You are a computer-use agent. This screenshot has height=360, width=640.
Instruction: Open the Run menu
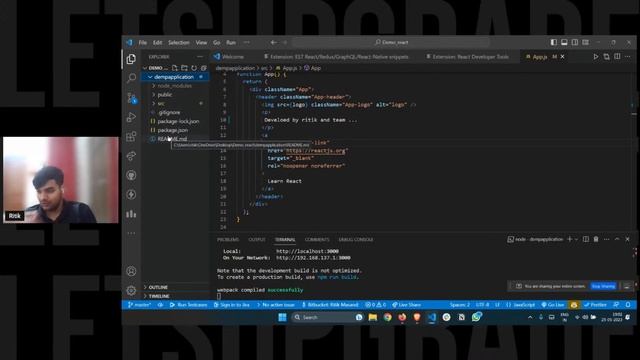coord(231,42)
